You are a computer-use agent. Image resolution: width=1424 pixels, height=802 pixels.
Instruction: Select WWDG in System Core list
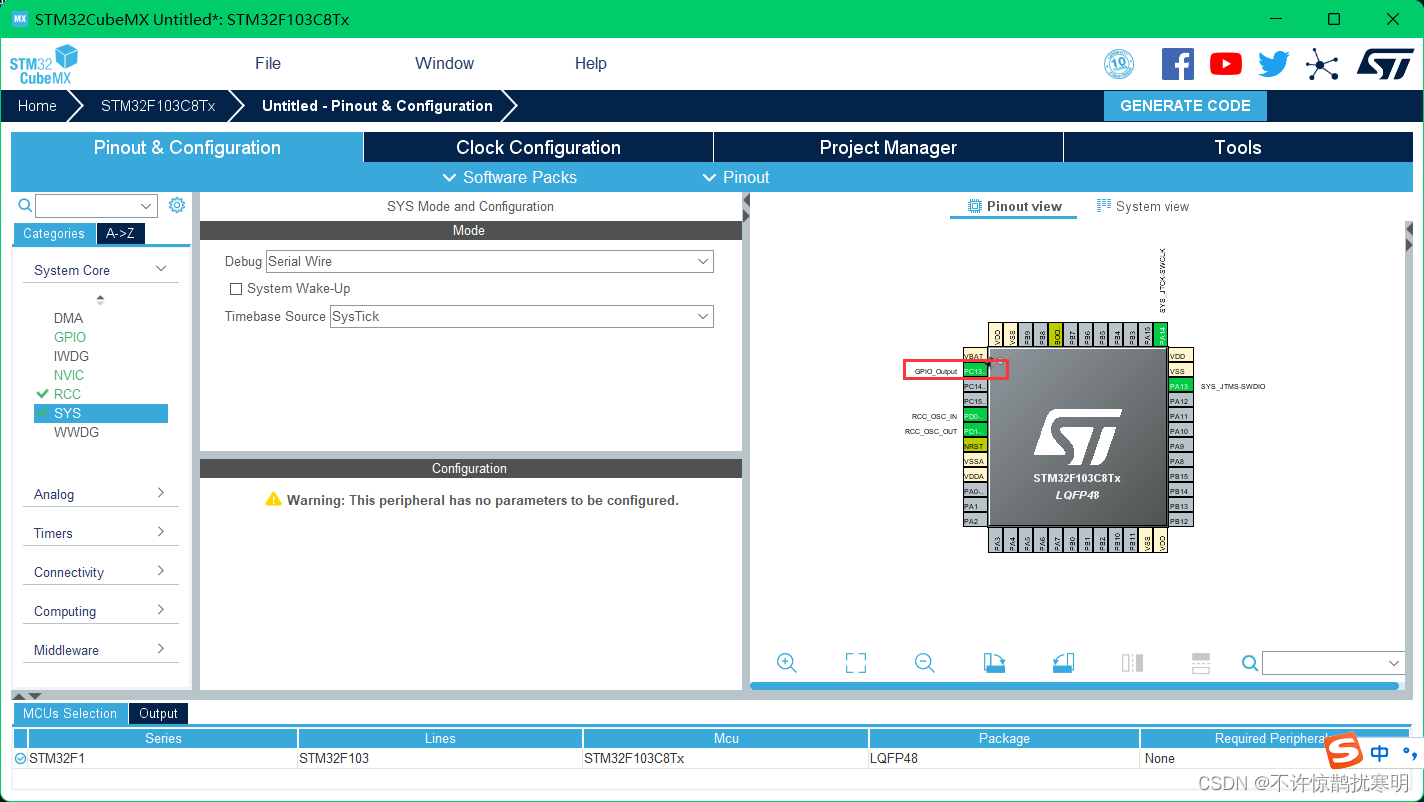coord(76,432)
